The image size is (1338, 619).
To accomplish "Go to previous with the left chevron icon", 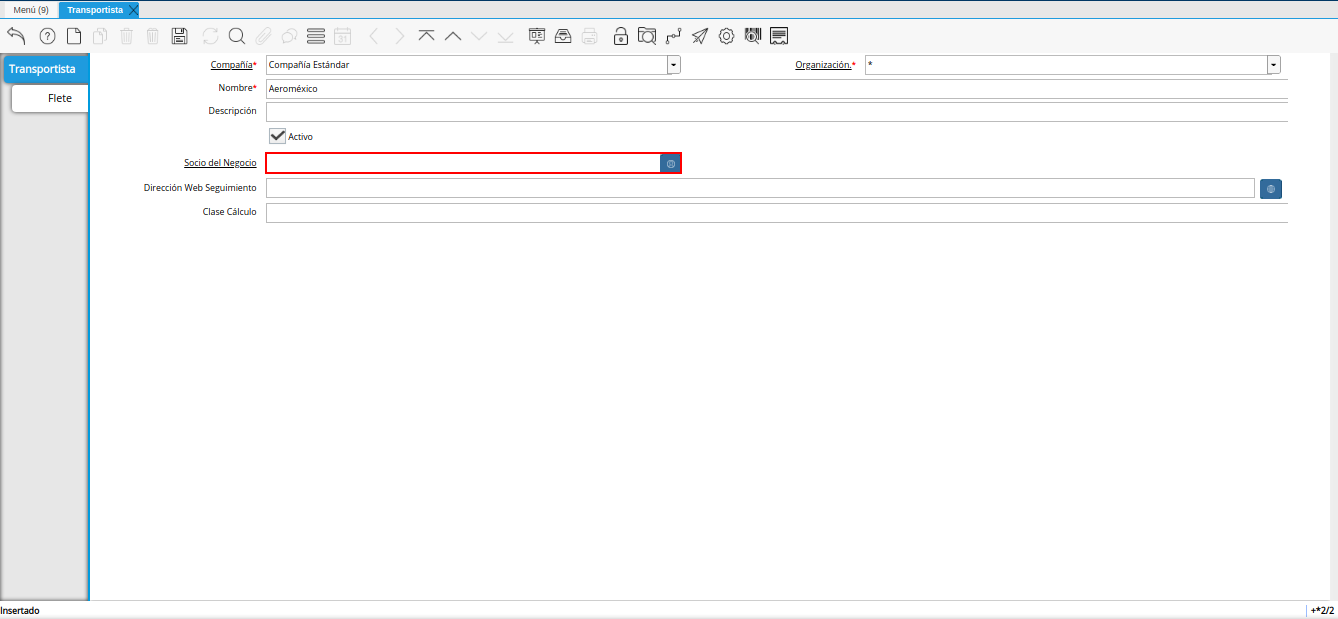I will click(x=374, y=36).
